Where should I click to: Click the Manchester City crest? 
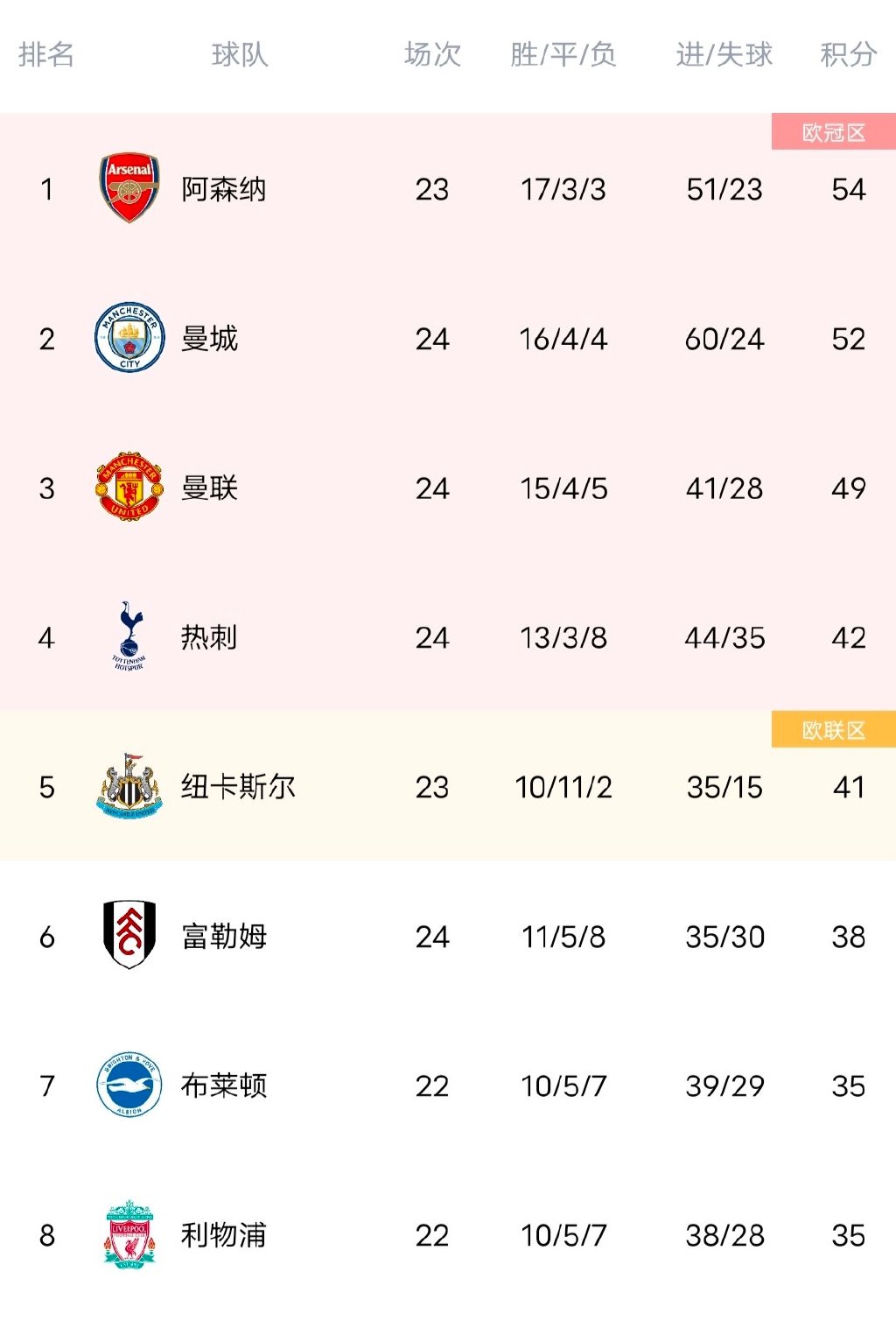click(x=129, y=338)
